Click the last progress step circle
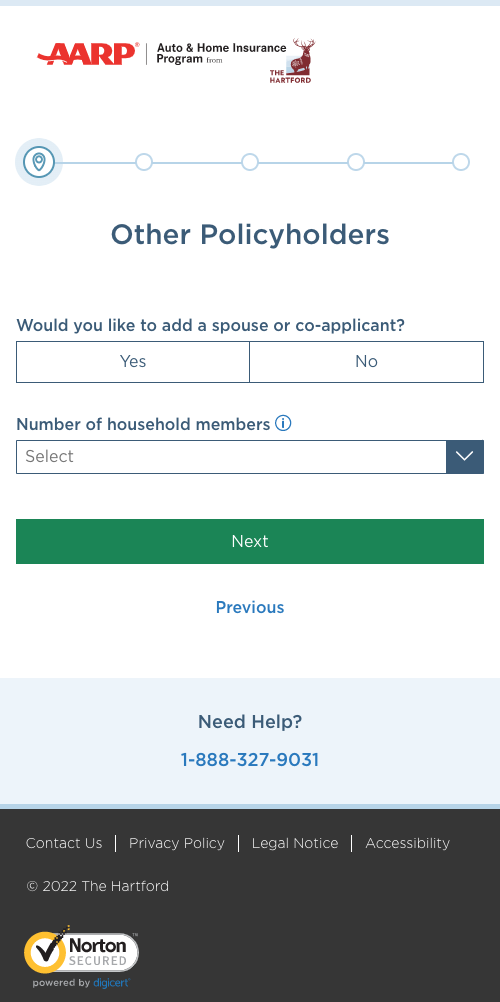 (461, 162)
